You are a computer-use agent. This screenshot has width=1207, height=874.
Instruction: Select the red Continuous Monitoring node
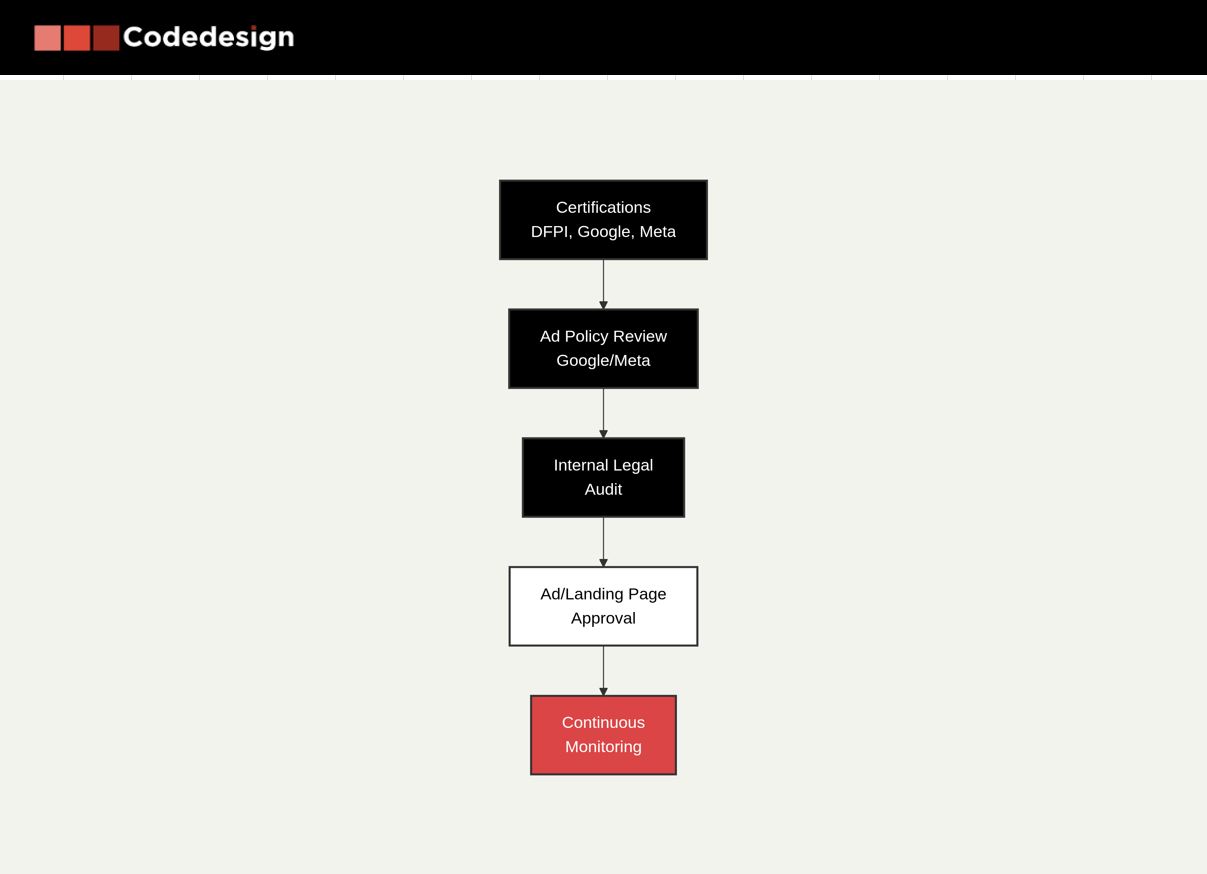(603, 735)
